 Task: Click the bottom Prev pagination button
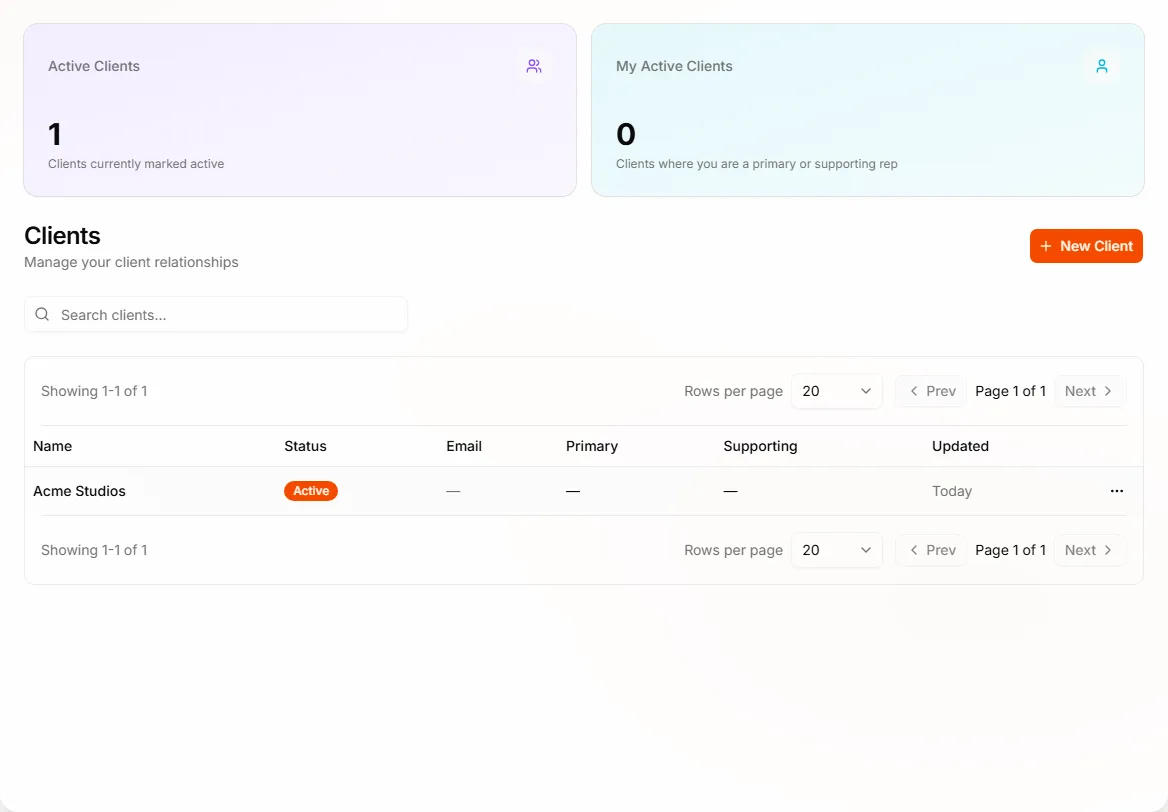932,550
